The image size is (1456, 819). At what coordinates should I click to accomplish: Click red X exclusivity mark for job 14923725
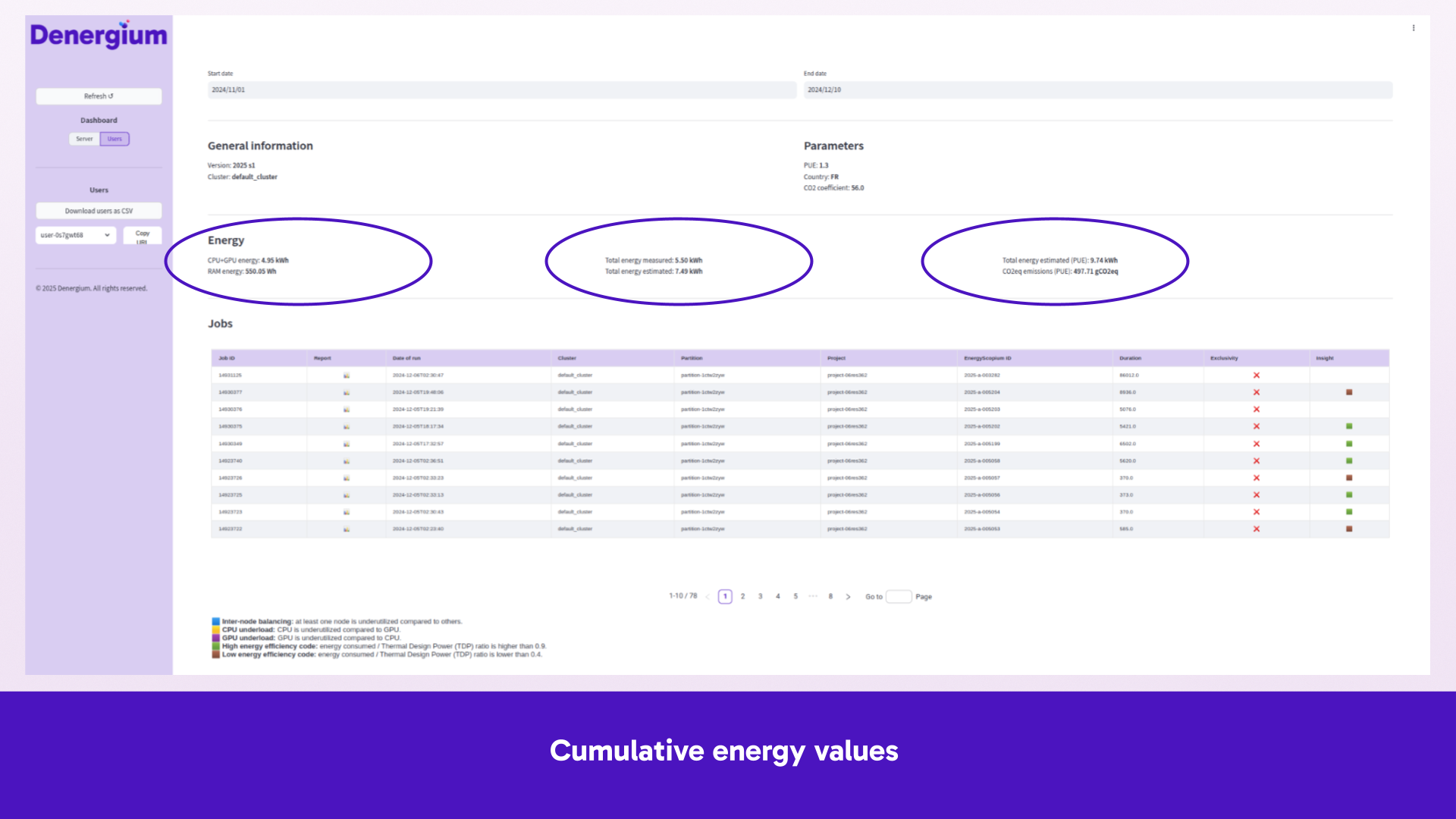pyautogui.click(x=1256, y=495)
